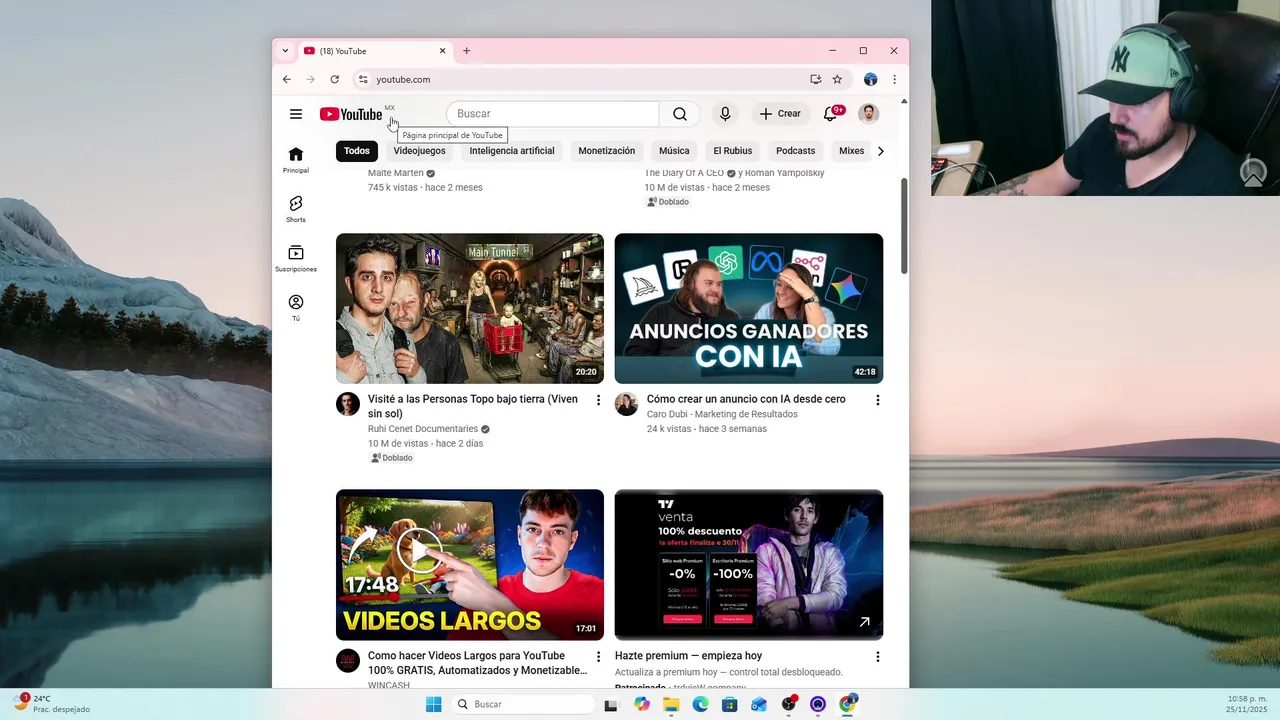Open the YouTube hamburger guide menu
This screenshot has width=1280, height=720.
click(296, 114)
